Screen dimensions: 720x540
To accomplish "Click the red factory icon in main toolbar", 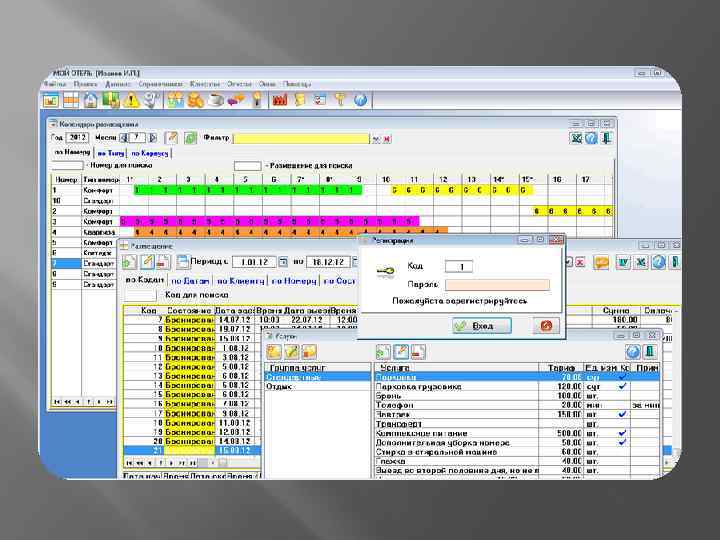I will pyautogui.click(x=280, y=100).
